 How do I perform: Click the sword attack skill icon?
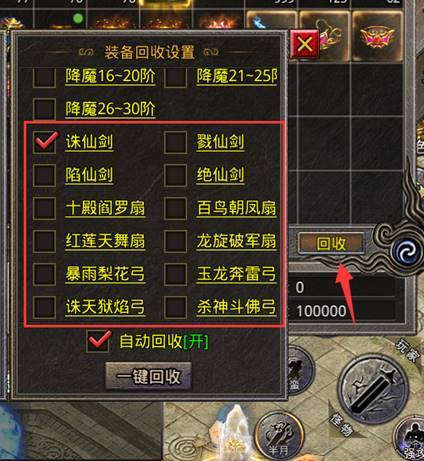(373, 390)
